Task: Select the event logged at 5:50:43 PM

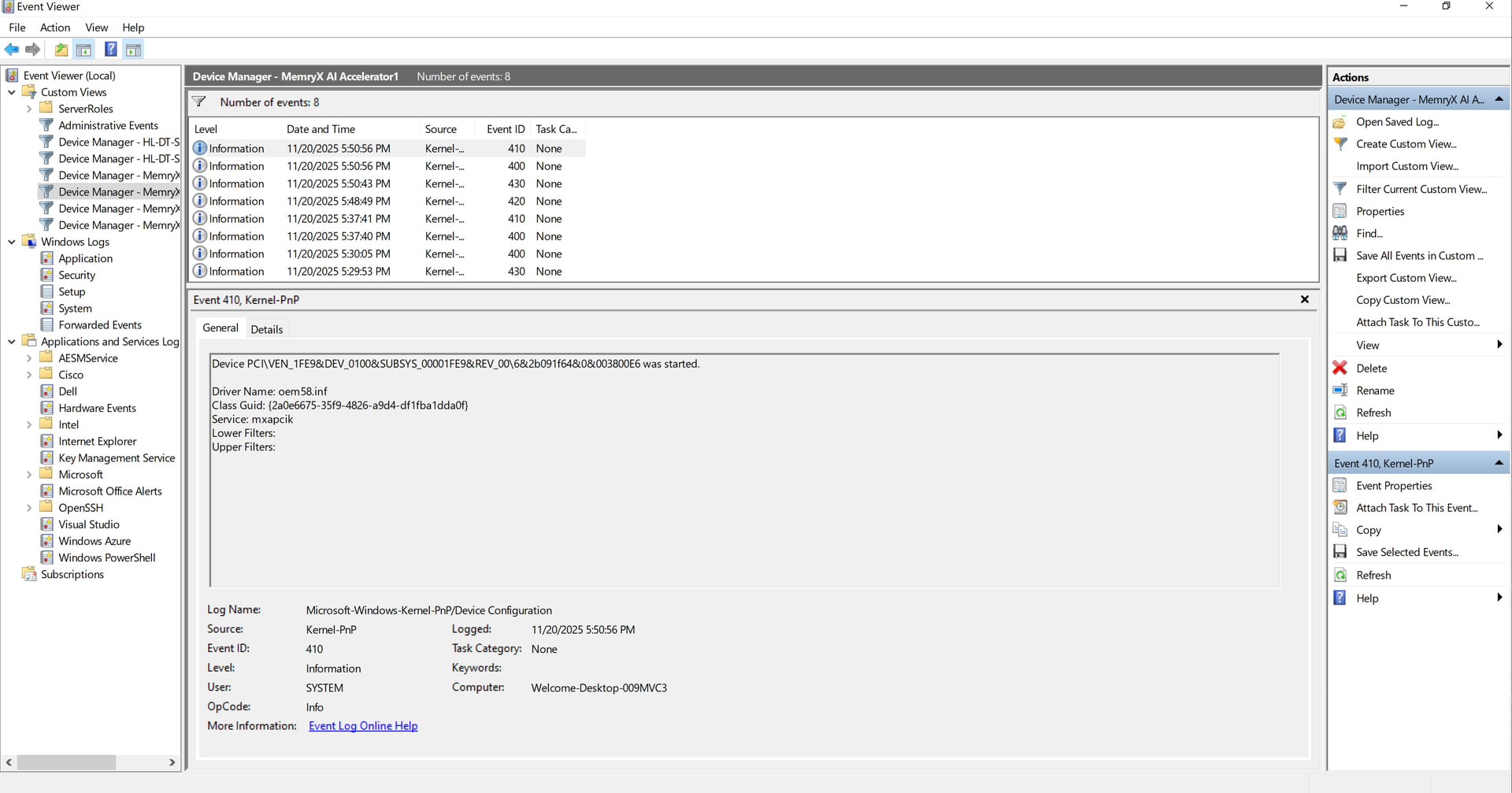Action: 387,183
